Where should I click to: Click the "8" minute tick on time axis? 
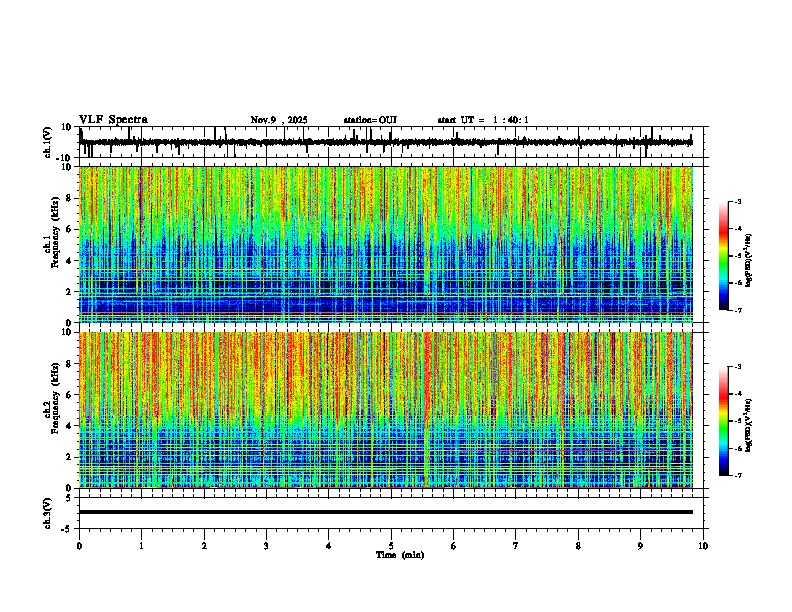578,546
